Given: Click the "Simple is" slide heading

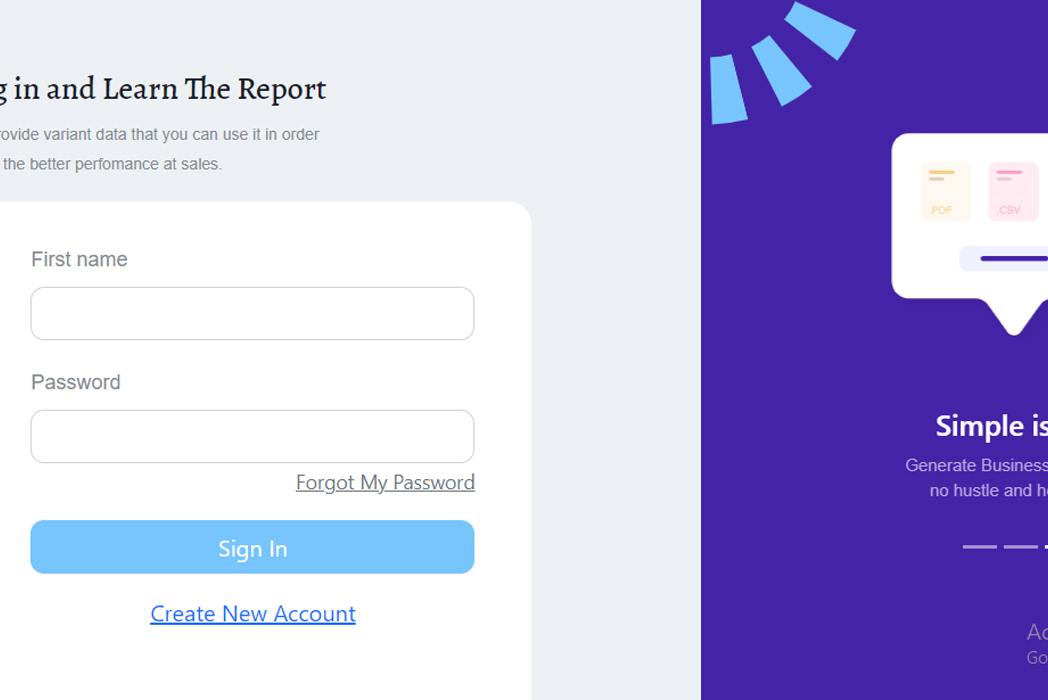Looking at the screenshot, I should [x=991, y=427].
